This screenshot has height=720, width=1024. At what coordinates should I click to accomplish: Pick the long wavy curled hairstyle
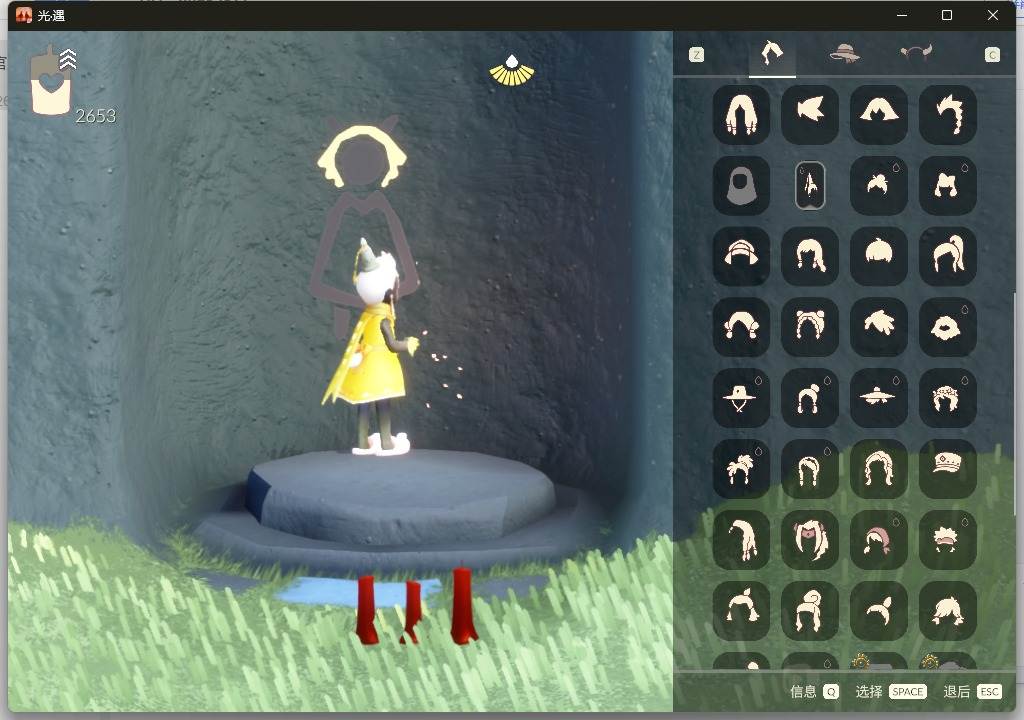click(x=879, y=468)
